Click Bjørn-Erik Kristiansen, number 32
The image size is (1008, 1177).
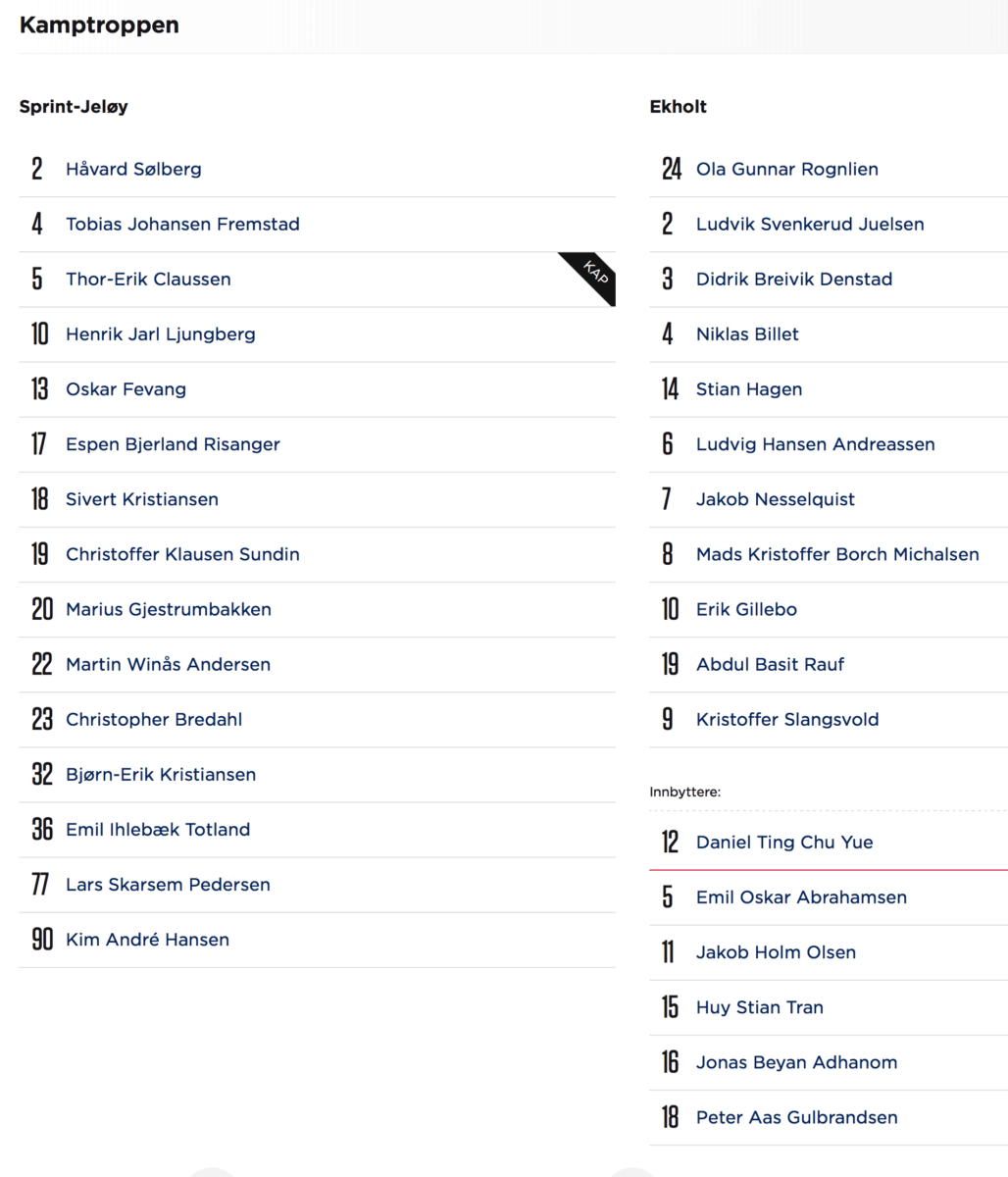(x=161, y=774)
